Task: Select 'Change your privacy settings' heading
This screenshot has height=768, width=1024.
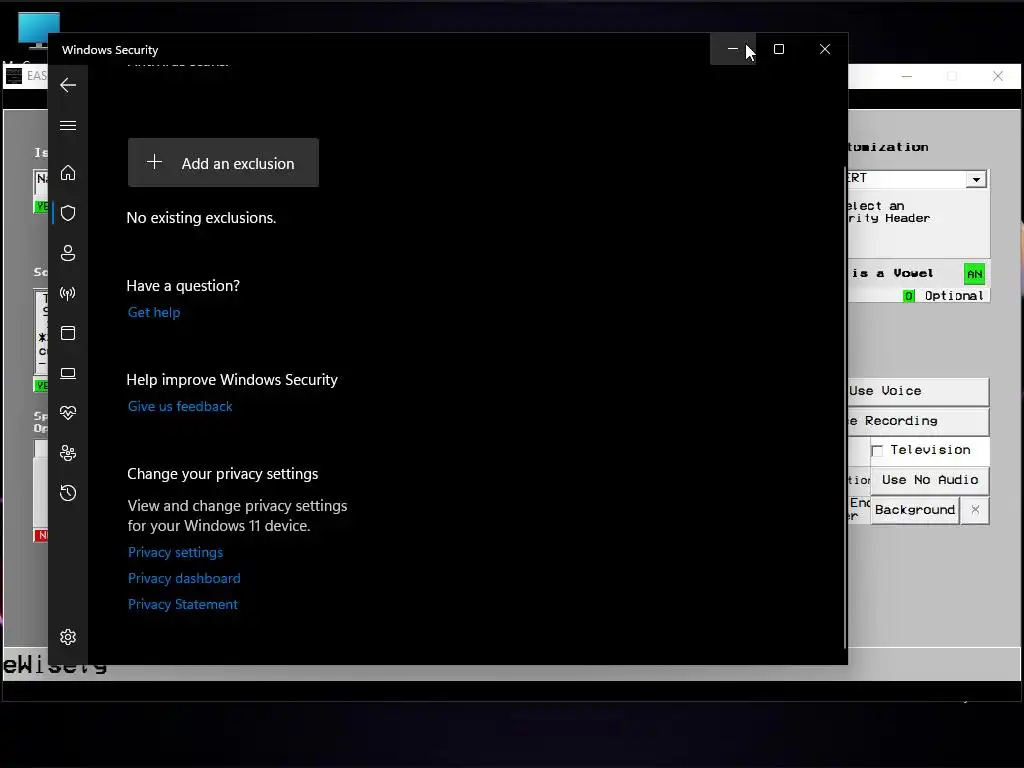Action: click(223, 474)
